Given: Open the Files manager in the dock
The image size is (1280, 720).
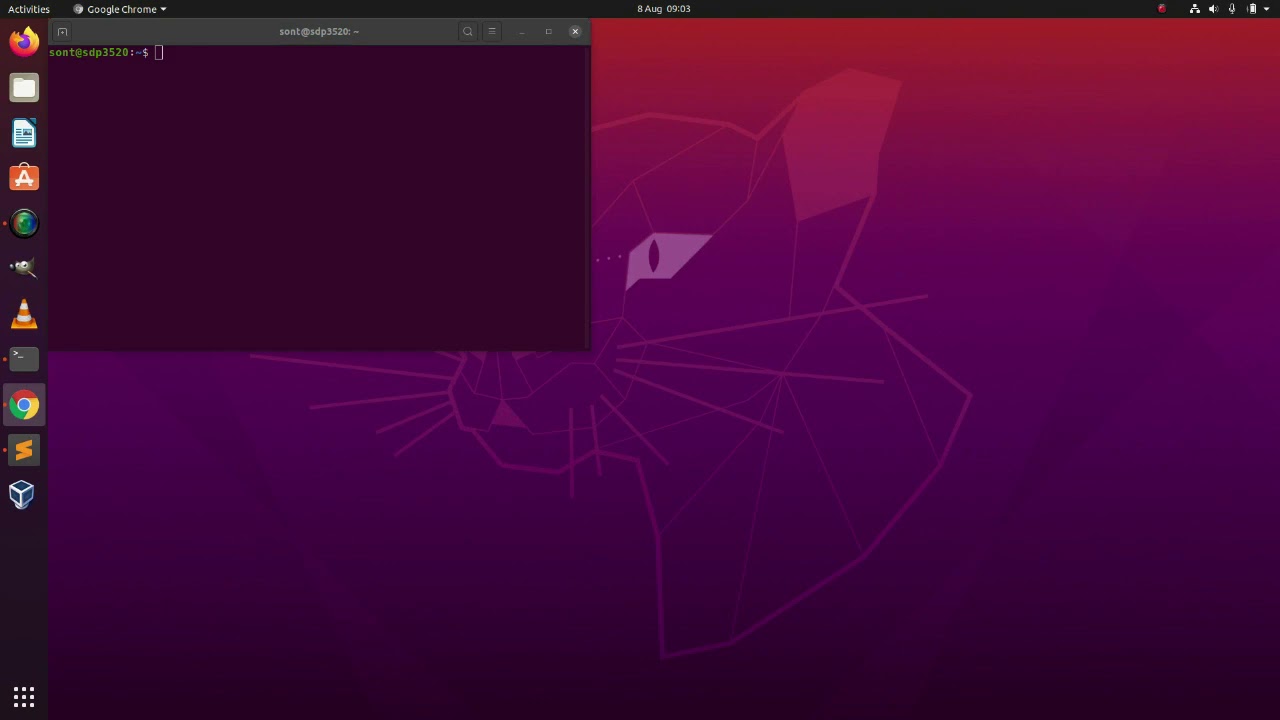Looking at the screenshot, I should coord(24,87).
